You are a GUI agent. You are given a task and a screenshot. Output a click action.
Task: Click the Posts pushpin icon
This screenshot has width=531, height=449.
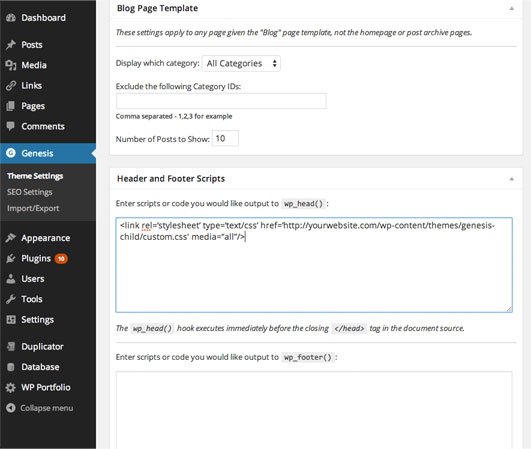coord(11,45)
